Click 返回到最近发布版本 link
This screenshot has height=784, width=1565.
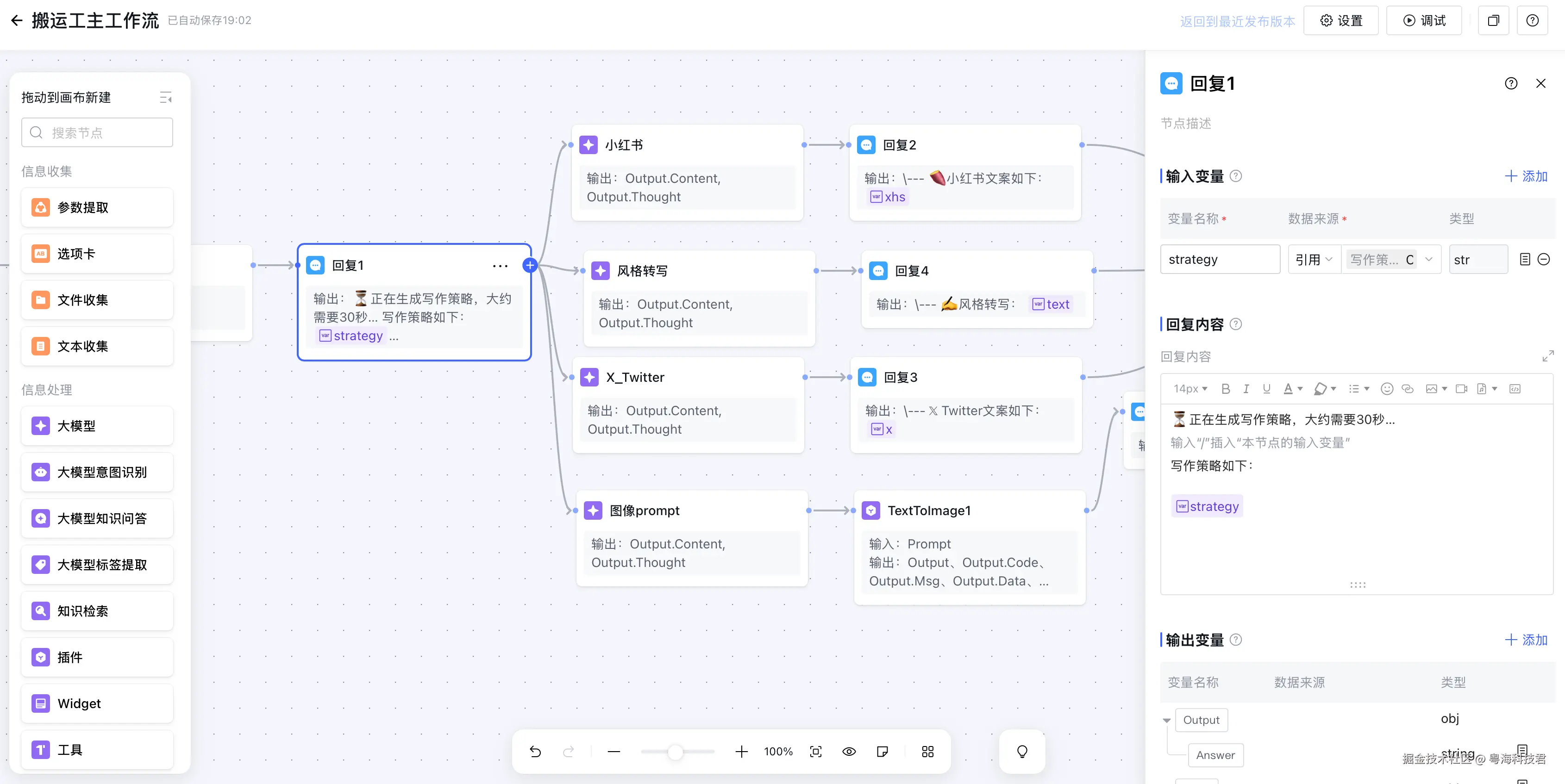(x=1237, y=21)
